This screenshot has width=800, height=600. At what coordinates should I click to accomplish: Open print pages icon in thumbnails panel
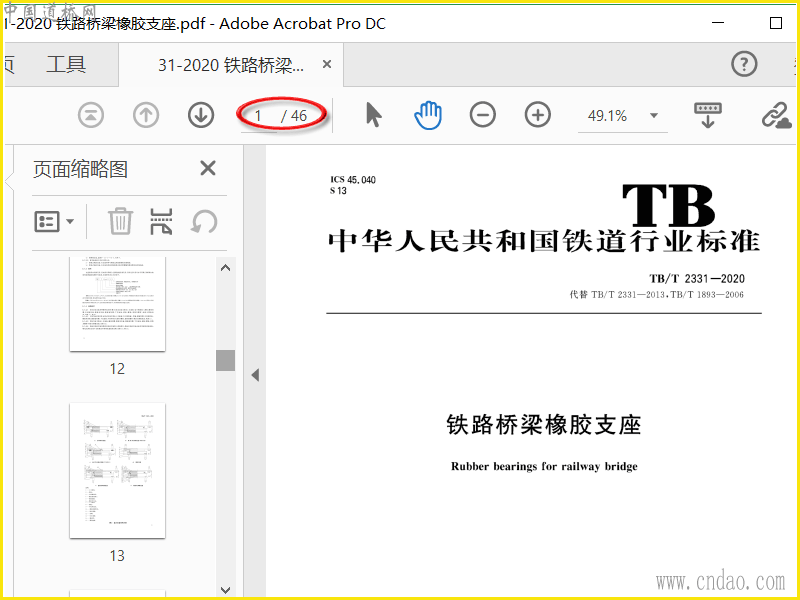161,221
